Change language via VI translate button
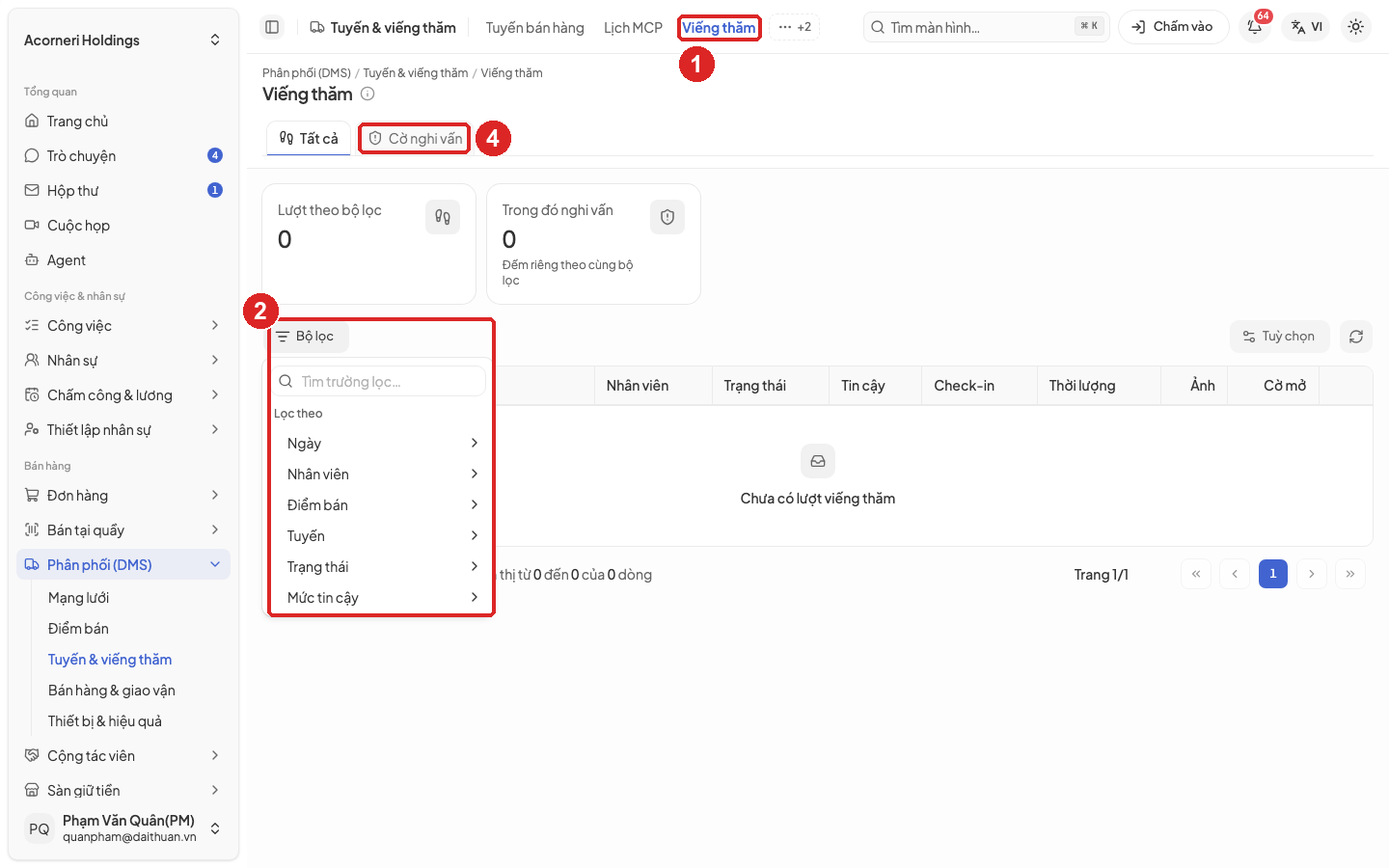This screenshot has width=1389, height=868. tap(1307, 27)
